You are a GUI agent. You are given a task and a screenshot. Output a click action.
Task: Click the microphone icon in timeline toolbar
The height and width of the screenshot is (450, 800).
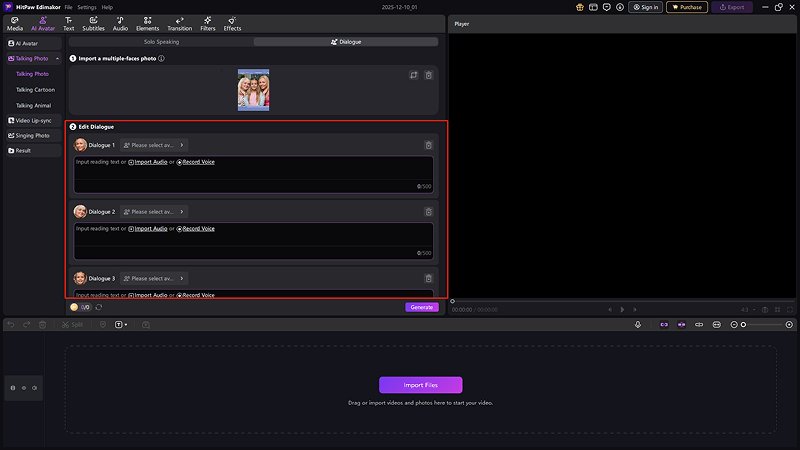click(638, 324)
